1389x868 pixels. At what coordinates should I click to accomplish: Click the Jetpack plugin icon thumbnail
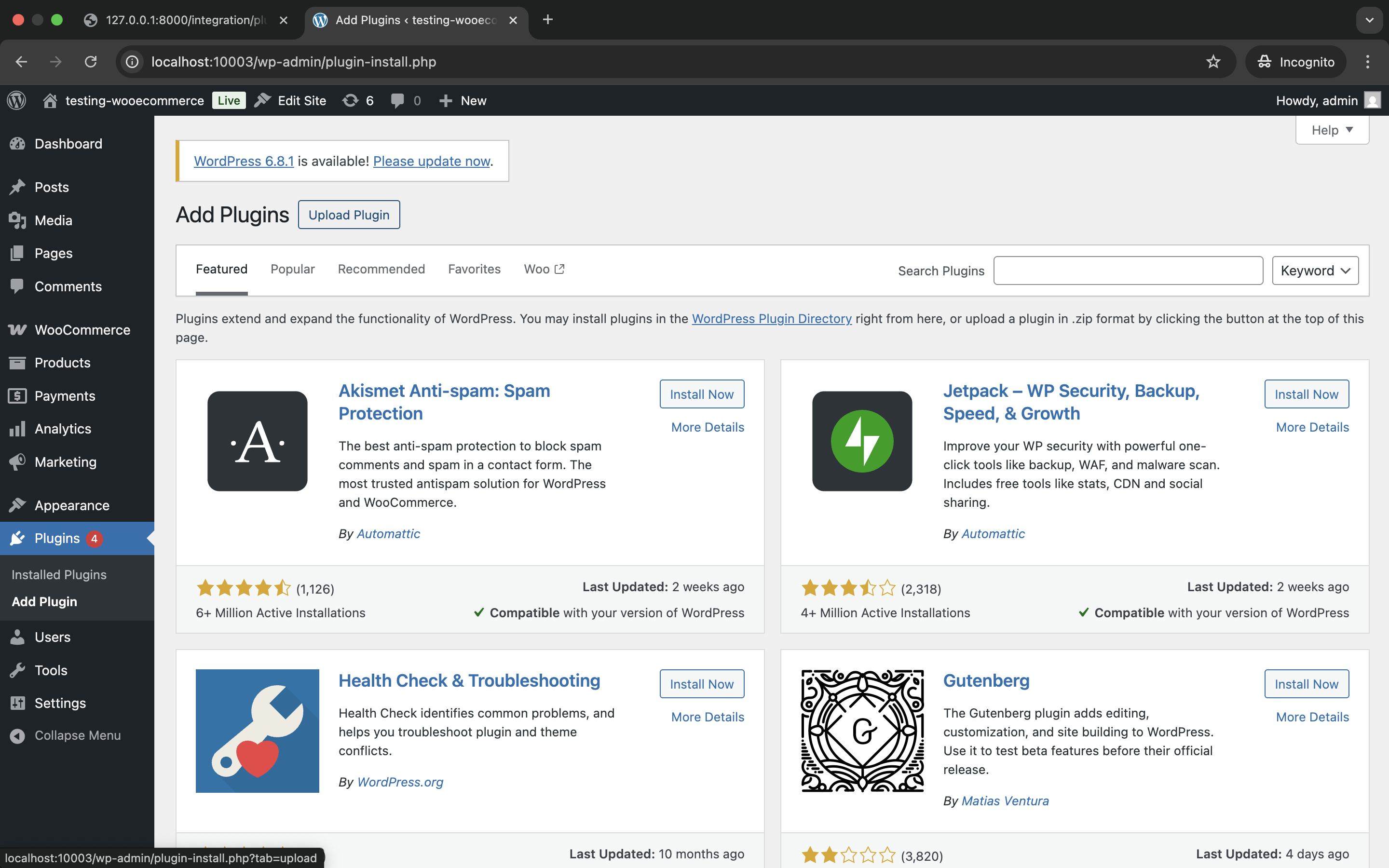862,441
